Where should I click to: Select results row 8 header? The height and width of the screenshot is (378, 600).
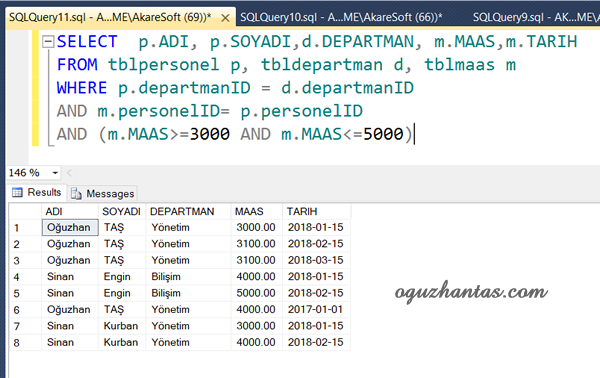click(x=25, y=343)
